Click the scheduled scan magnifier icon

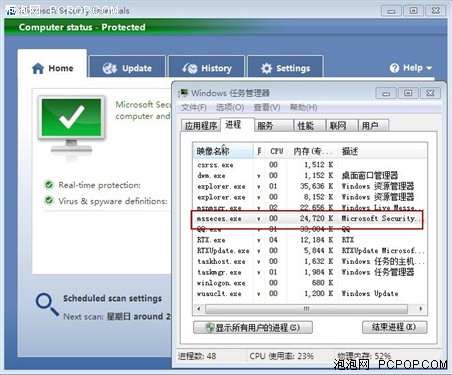[47, 304]
